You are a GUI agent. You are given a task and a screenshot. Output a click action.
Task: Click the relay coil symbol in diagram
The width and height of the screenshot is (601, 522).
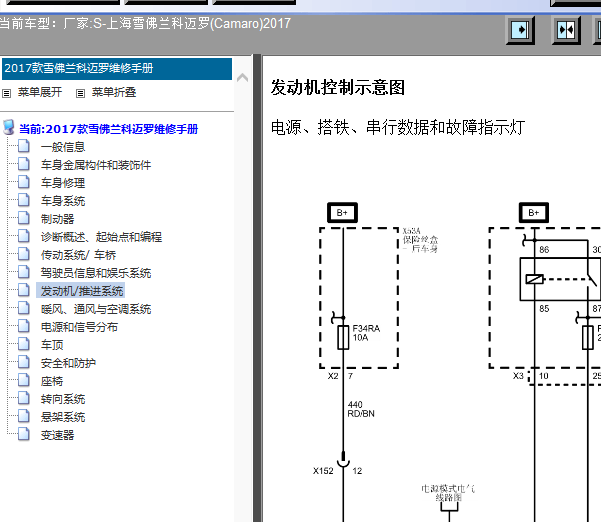tap(534, 279)
